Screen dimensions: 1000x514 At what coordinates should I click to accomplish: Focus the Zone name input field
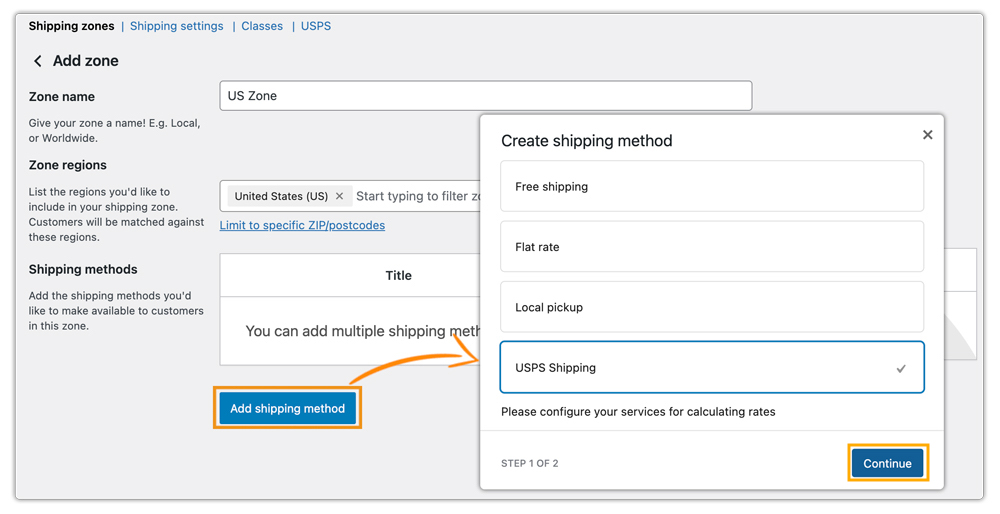(x=486, y=96)
